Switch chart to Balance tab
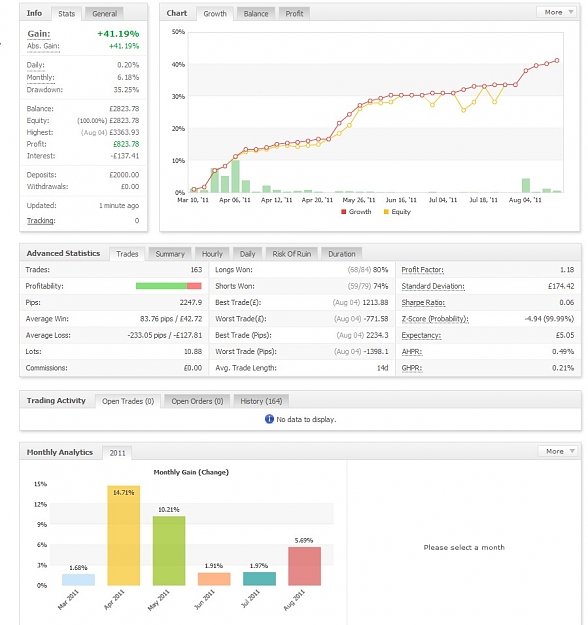 tap(256, 14)
